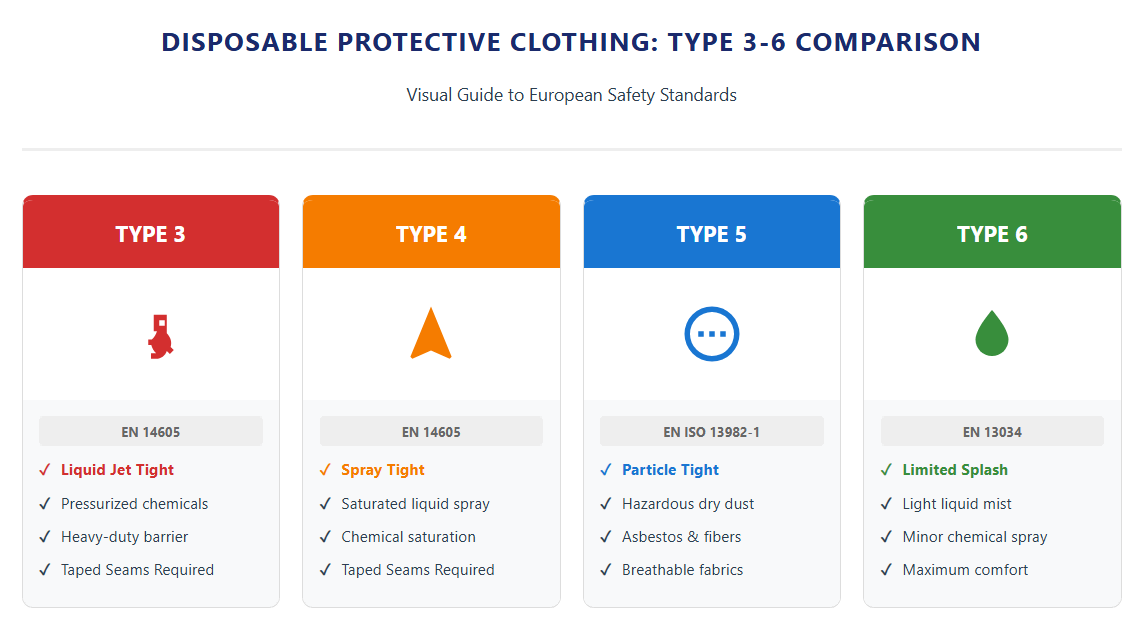The image size is (1142, 623).
Task: Select the red TYPE 3 header
Action: click(x=151, y=234)
